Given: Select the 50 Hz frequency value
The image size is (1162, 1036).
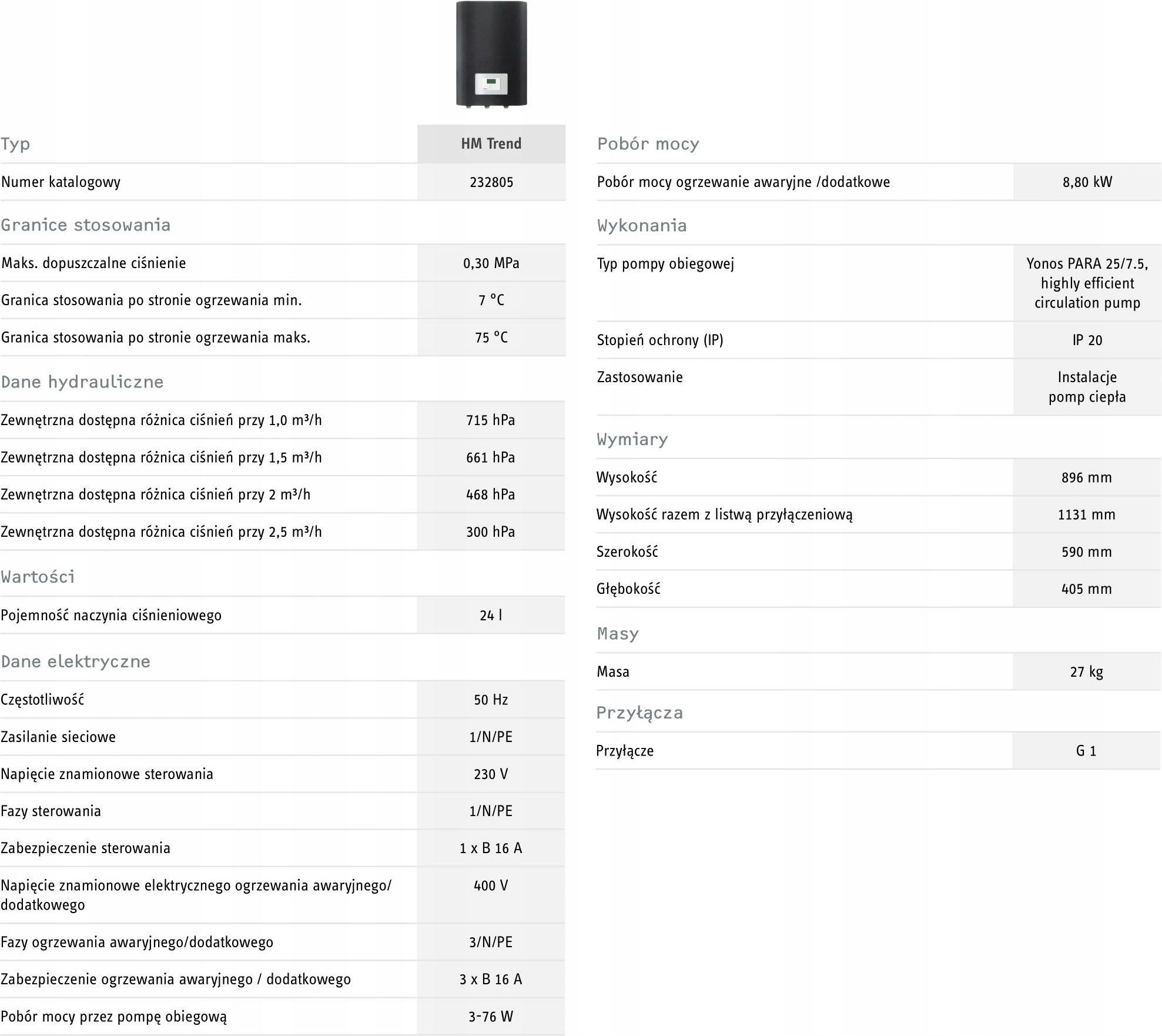Looking at the screenshot, I should click(x=491, y=700).
